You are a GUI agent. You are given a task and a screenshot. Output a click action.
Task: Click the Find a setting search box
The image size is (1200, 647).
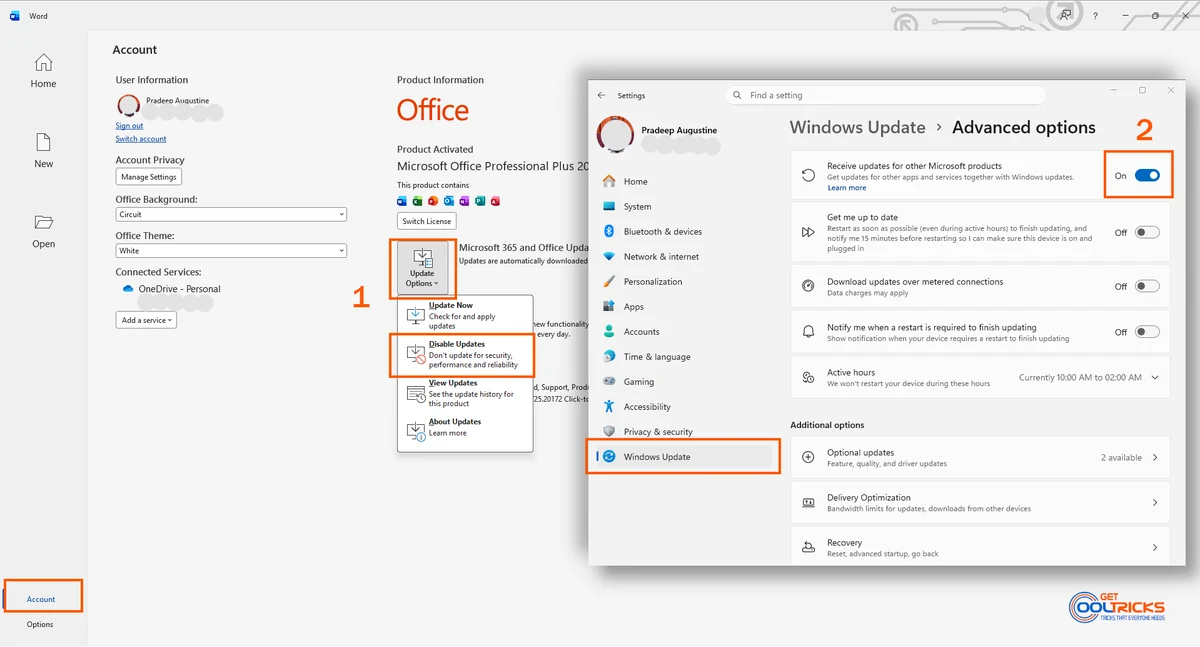(x=886, y=95)
